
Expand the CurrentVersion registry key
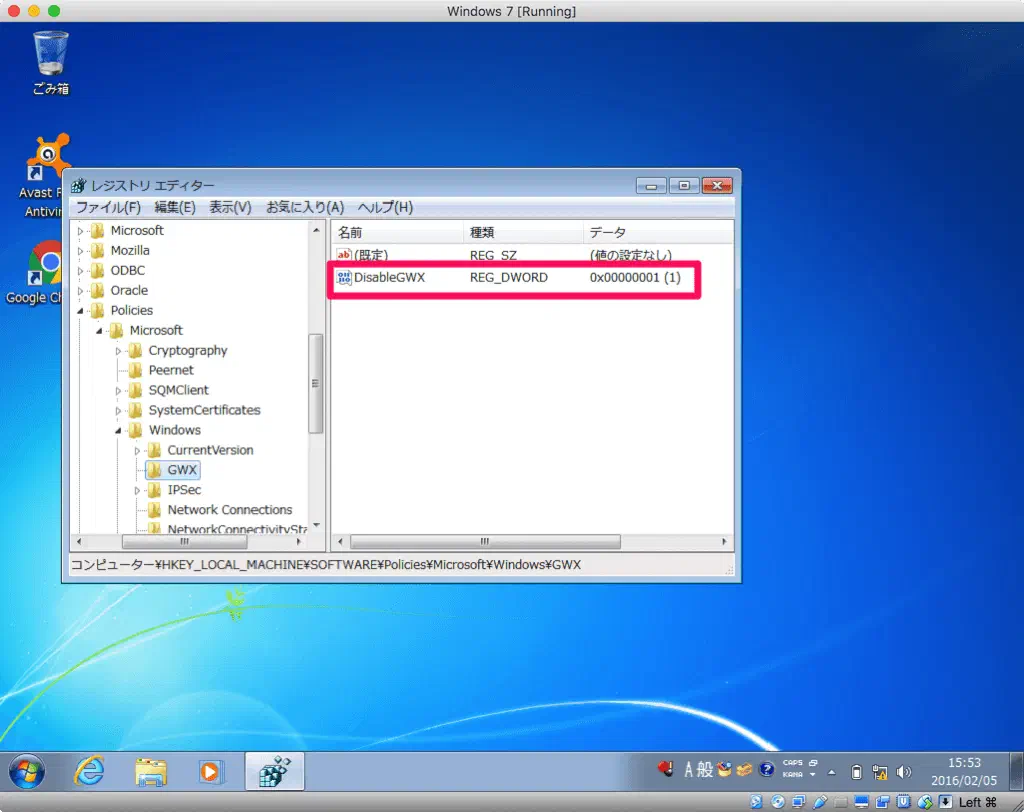pyautogui.click(x=138, y=451)
